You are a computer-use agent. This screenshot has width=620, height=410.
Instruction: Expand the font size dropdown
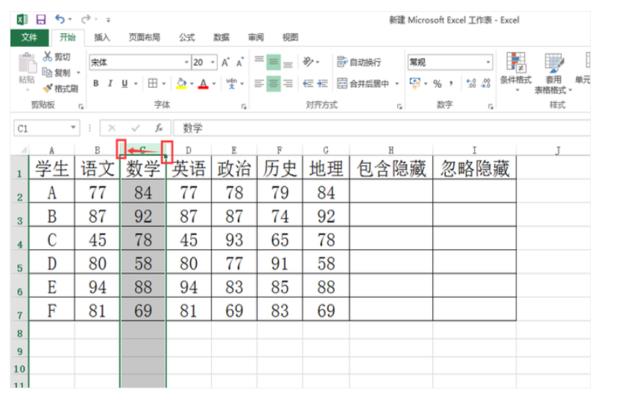tap(212, 62)
